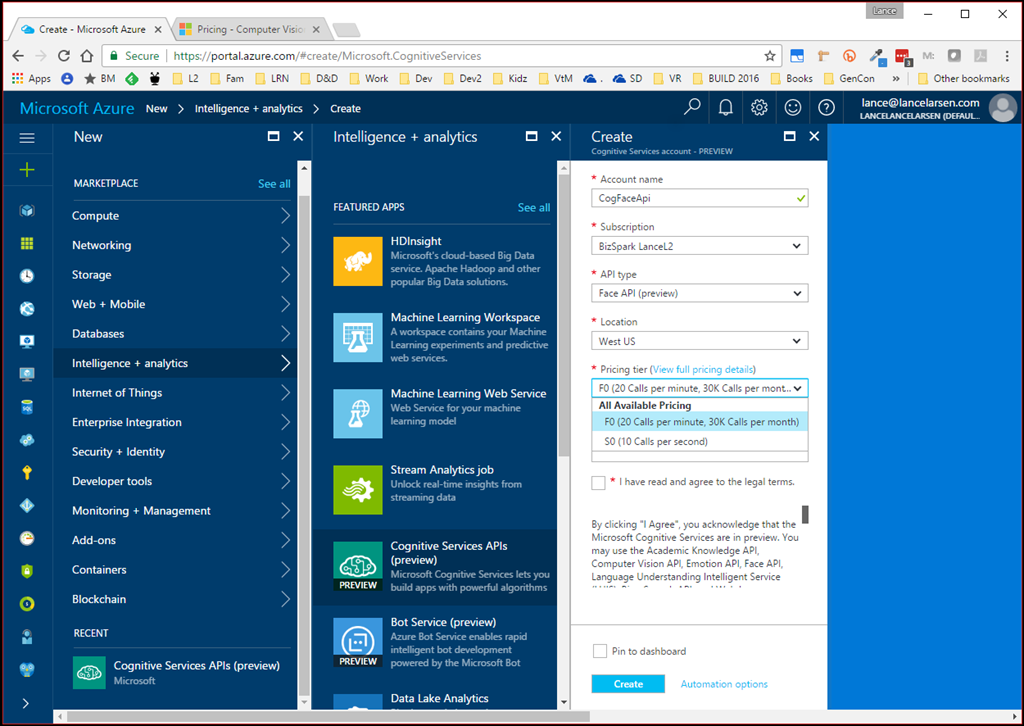The width and height of the screenshot is (1024, 726).
Task: Click the Featured Apps vertical scrollbar
Action: pos(564,313)
